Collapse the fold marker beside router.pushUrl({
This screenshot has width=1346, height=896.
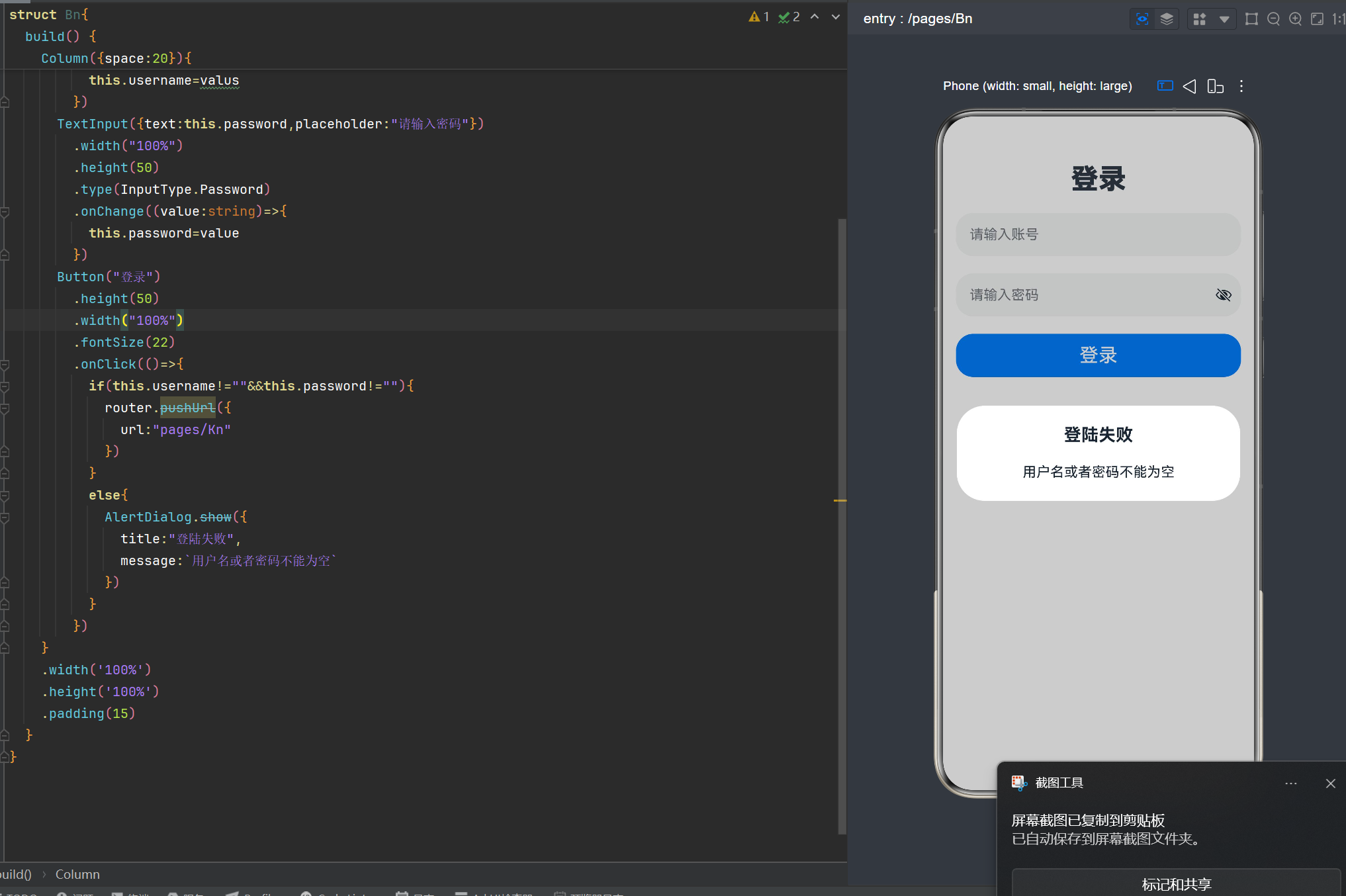[x=5, y=408]
